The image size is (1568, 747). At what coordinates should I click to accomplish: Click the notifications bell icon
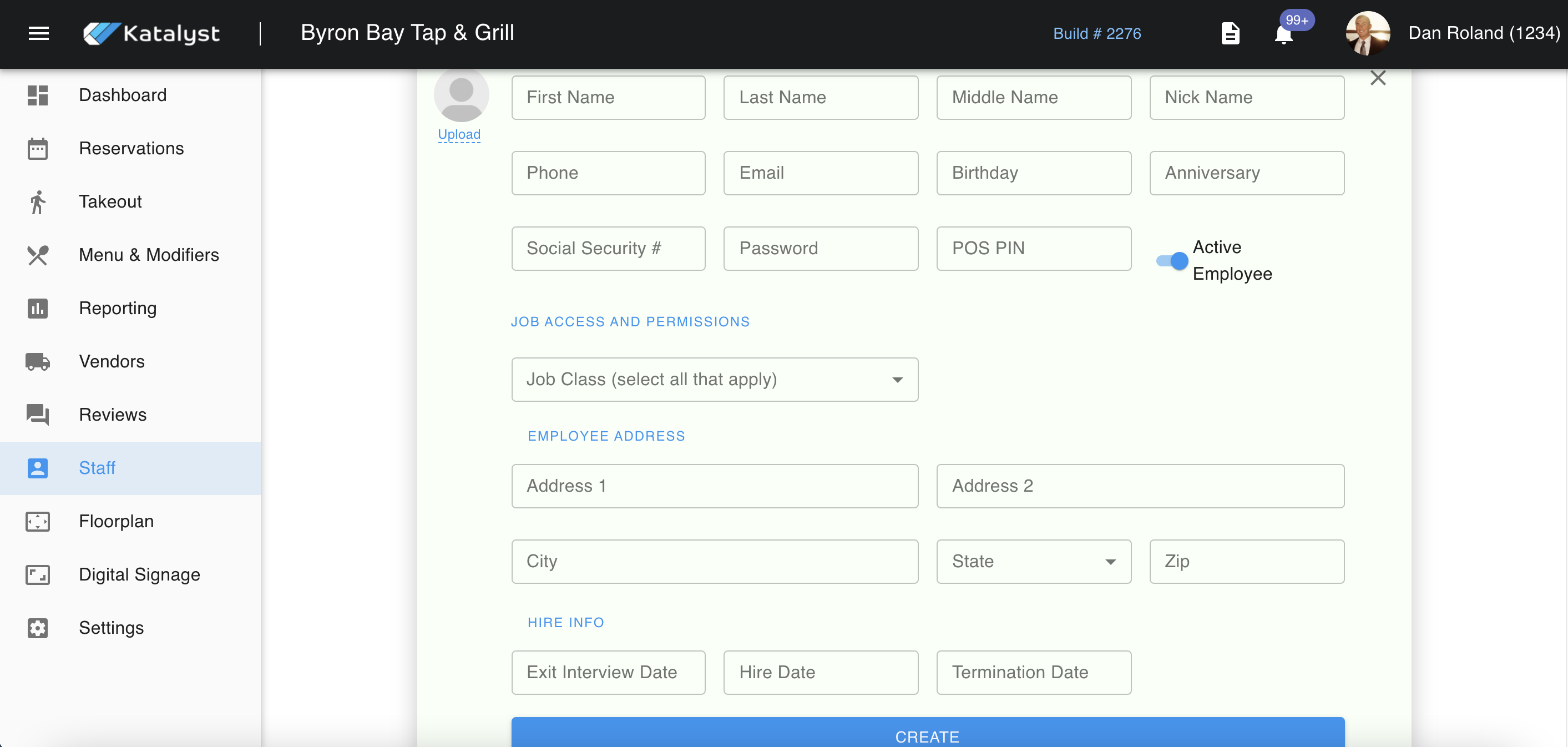[x=1283, y=35]
